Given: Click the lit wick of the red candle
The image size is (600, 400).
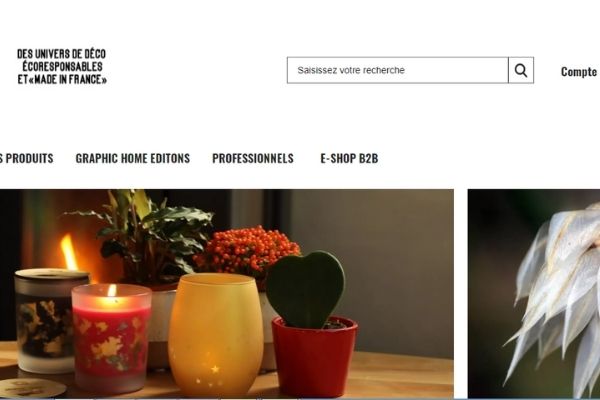Looking at the screenshot, I should 112,292.
